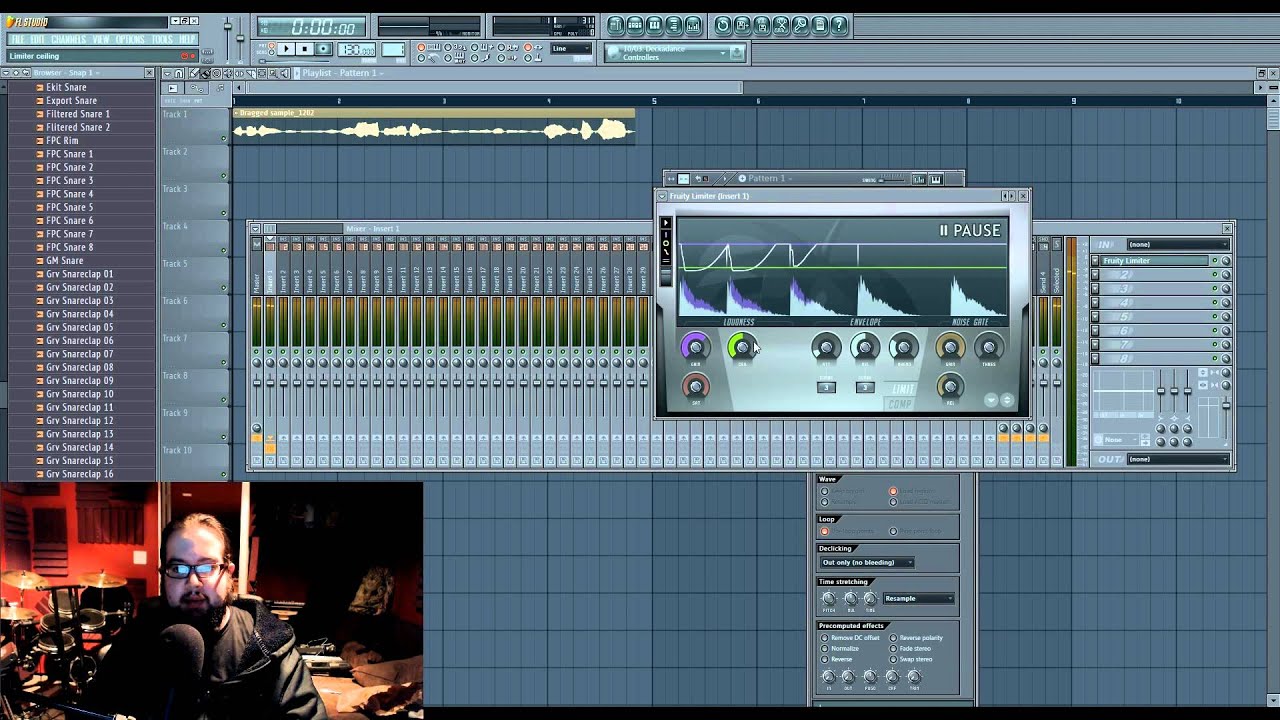Enable the Normalize option

click(840, 649)
